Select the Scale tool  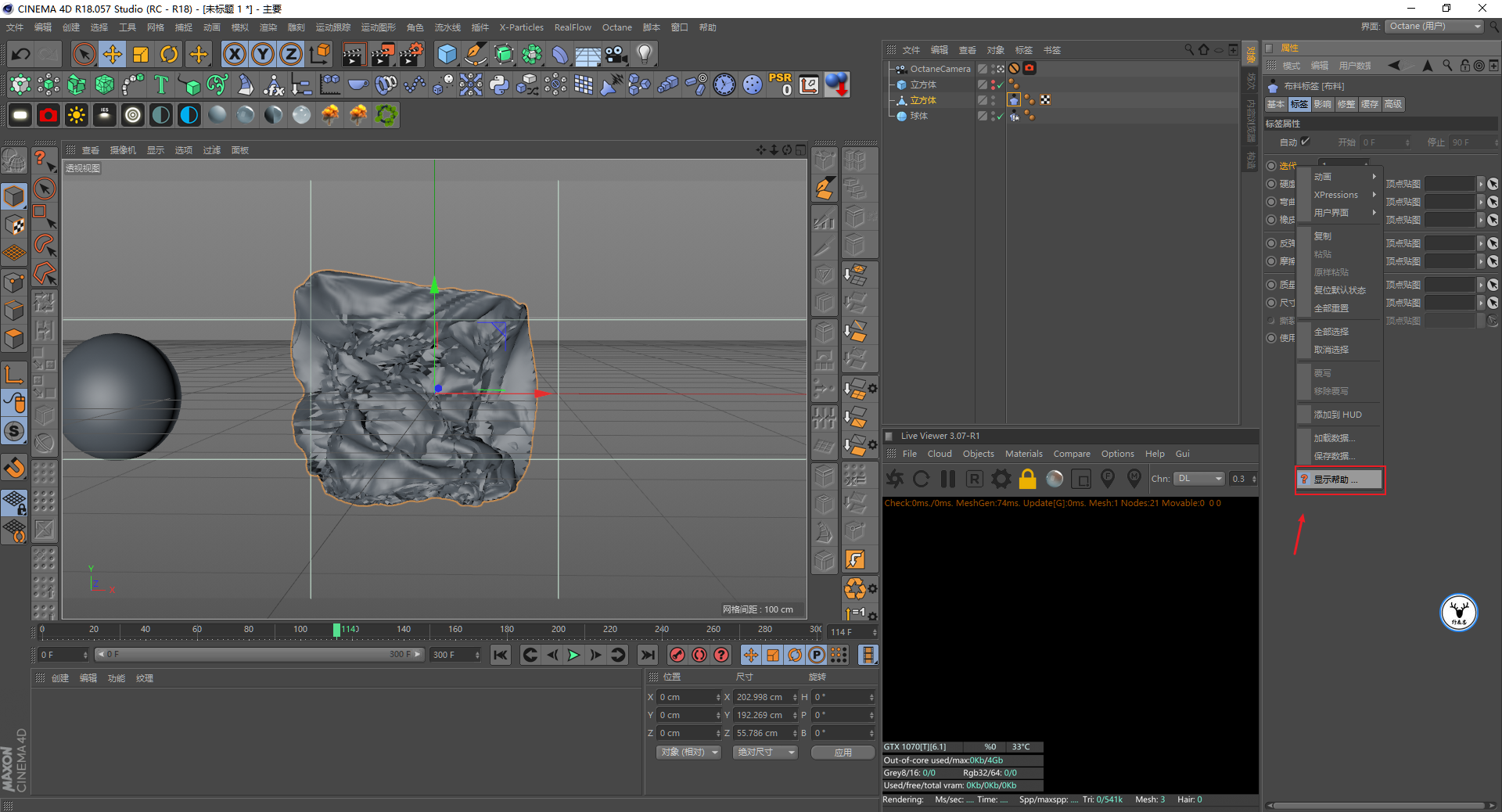click(x=141, y=54)
